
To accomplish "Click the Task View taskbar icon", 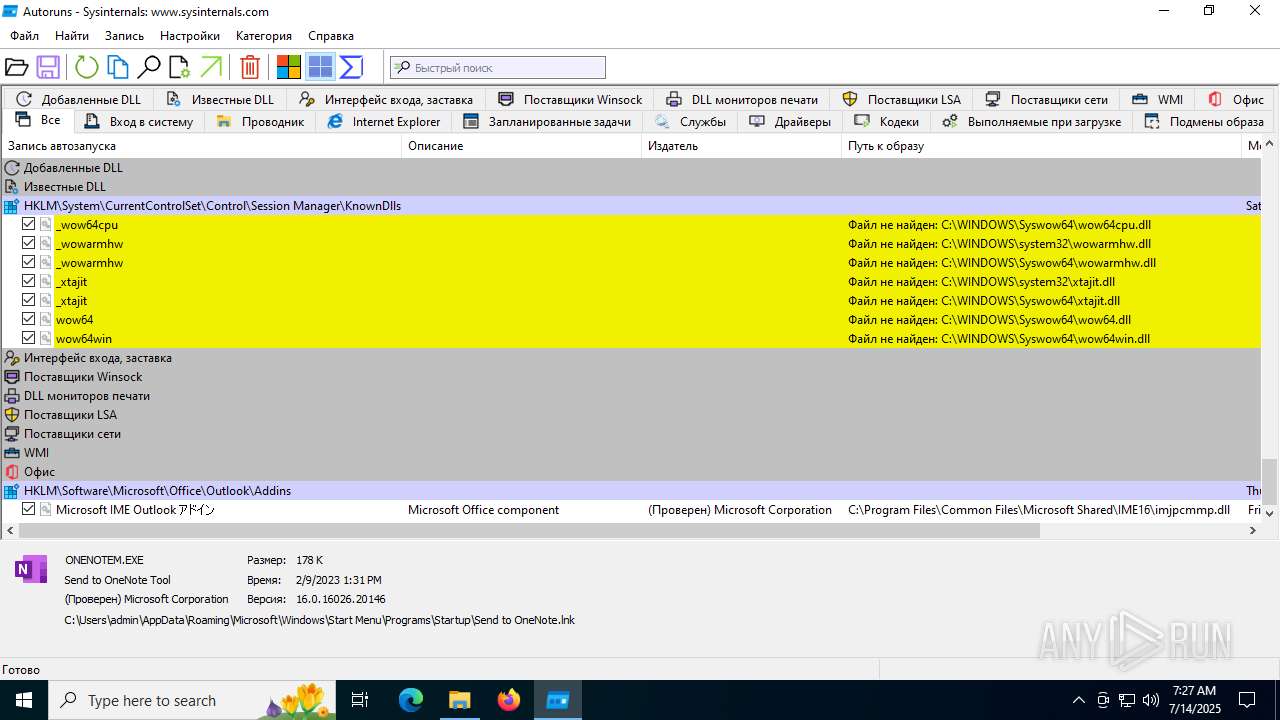I will pyautogui.click(x=360, y=700).
